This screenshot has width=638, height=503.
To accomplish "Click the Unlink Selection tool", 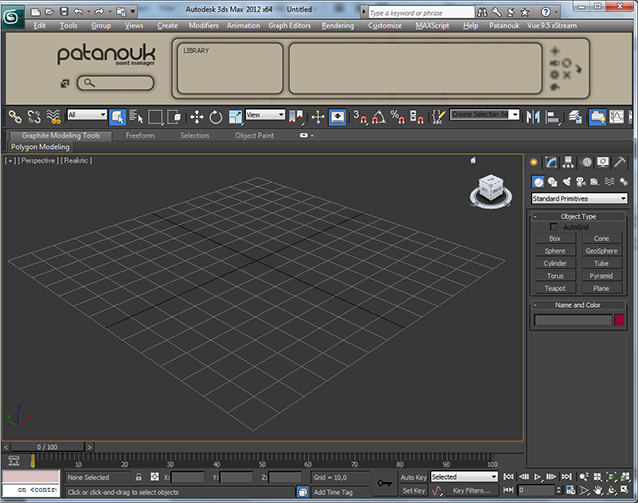I will click(x=34, y=117).
